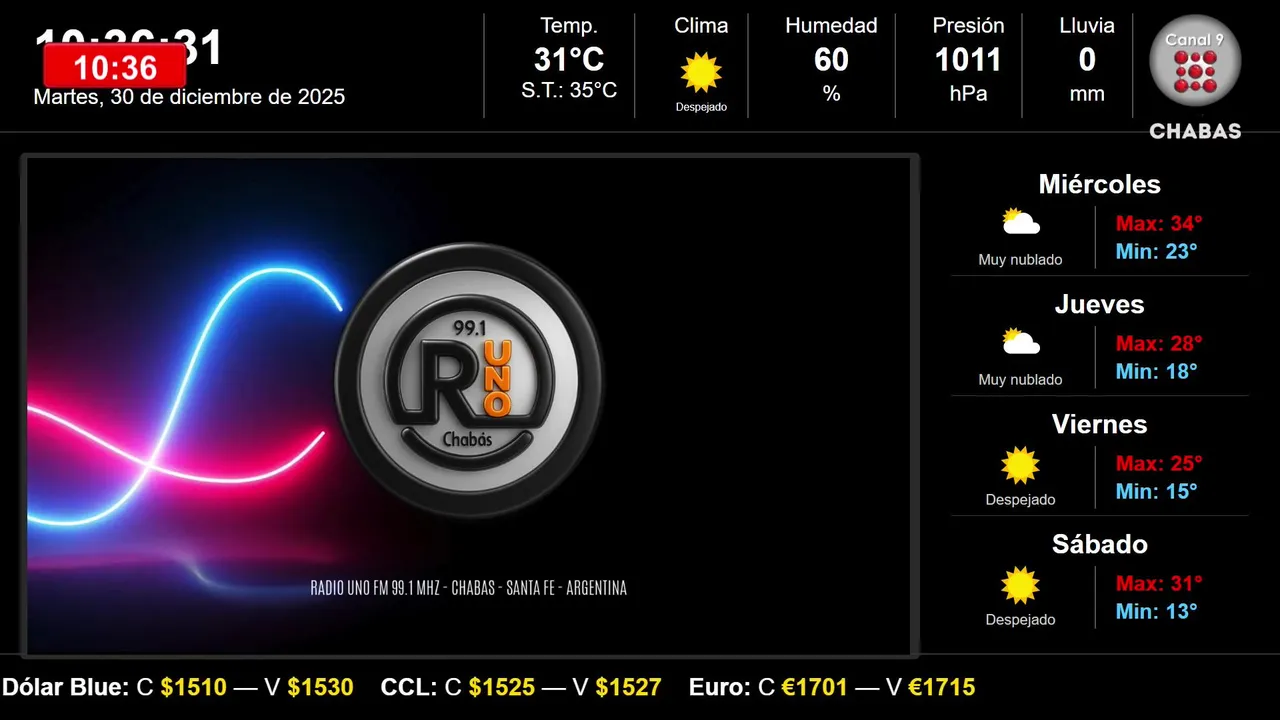The image size is (1280, 720).
Task: Click Despejado label under Sábado
Action: click(x=1020, y=620)
